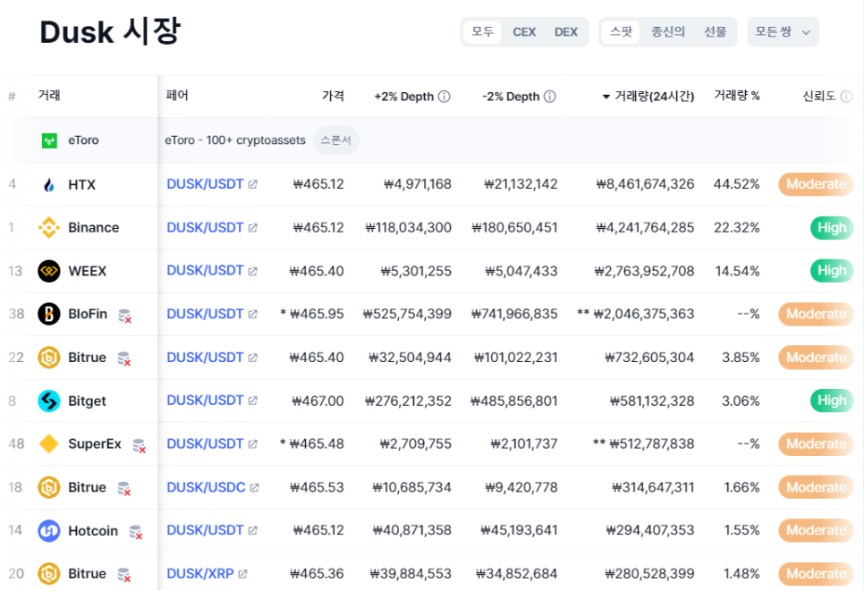864x591 pixels.
Task: Click the 스폰서 sponsored badge
Action: point(336,140)
